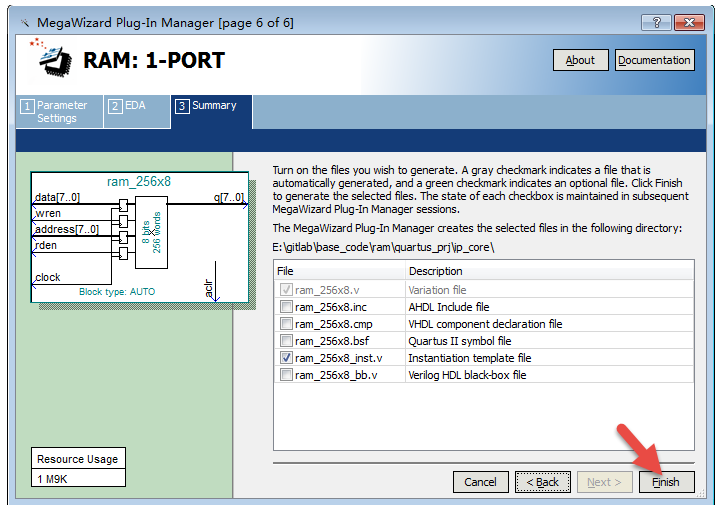Open the About dialog
Viewport: 722px width, 513px height.
(x=580, y=60)
